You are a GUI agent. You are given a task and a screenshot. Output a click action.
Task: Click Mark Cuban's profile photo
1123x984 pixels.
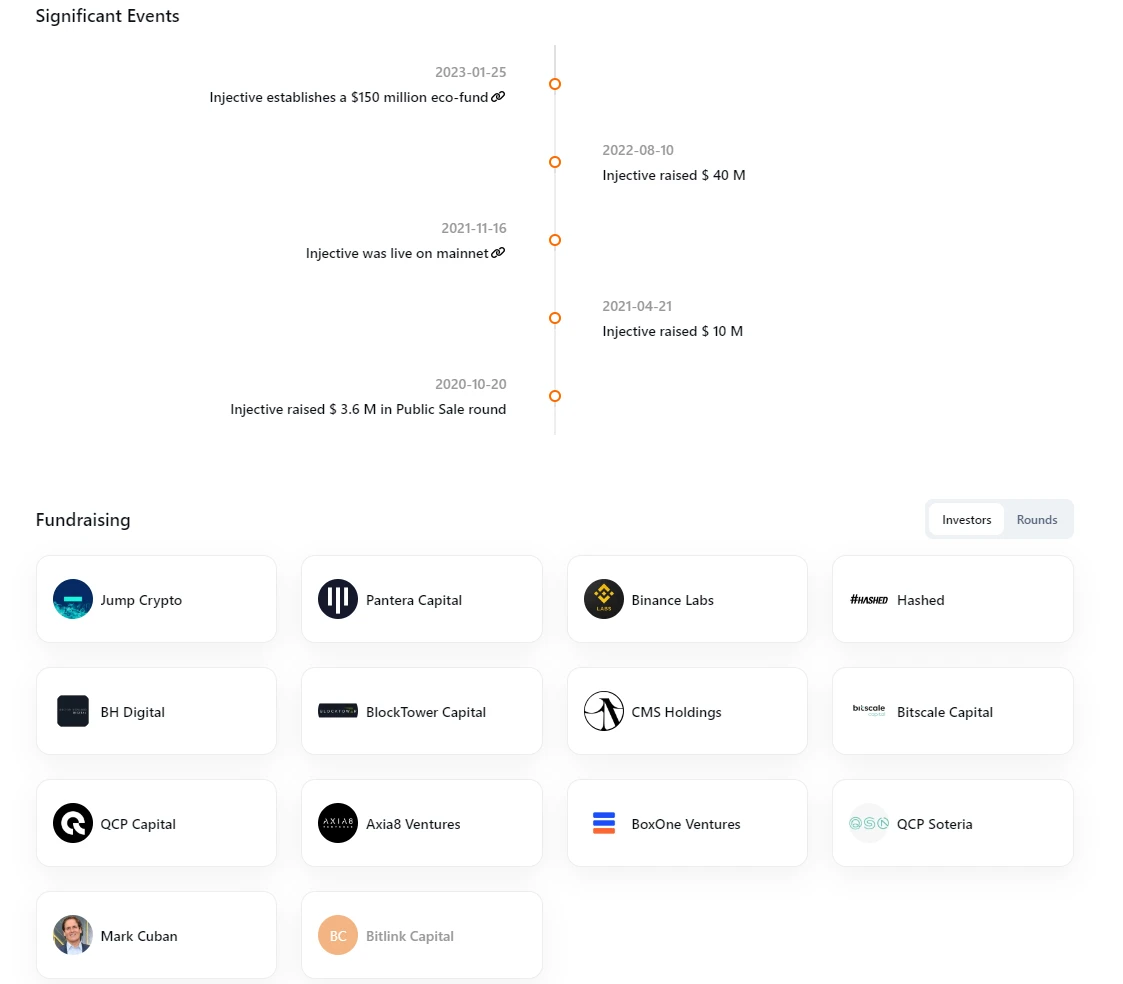(x=72, y=935)
